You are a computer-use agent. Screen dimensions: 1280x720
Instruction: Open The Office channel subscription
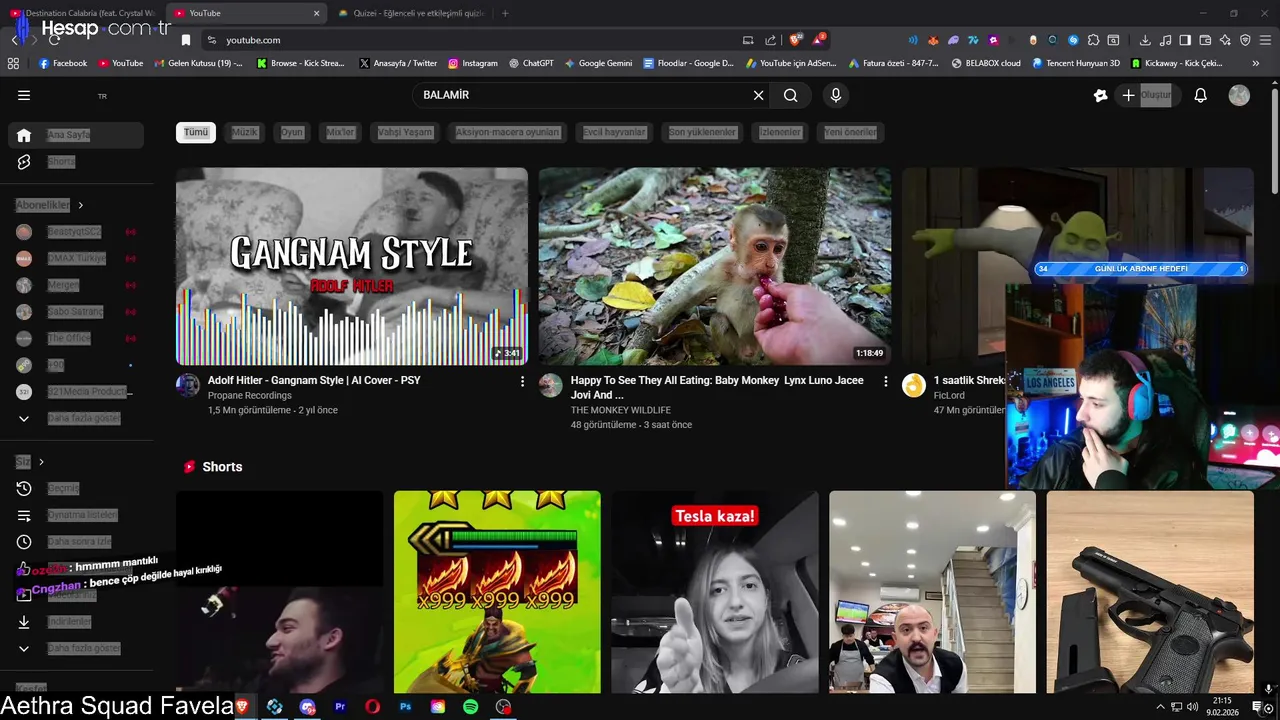(76, 338)
